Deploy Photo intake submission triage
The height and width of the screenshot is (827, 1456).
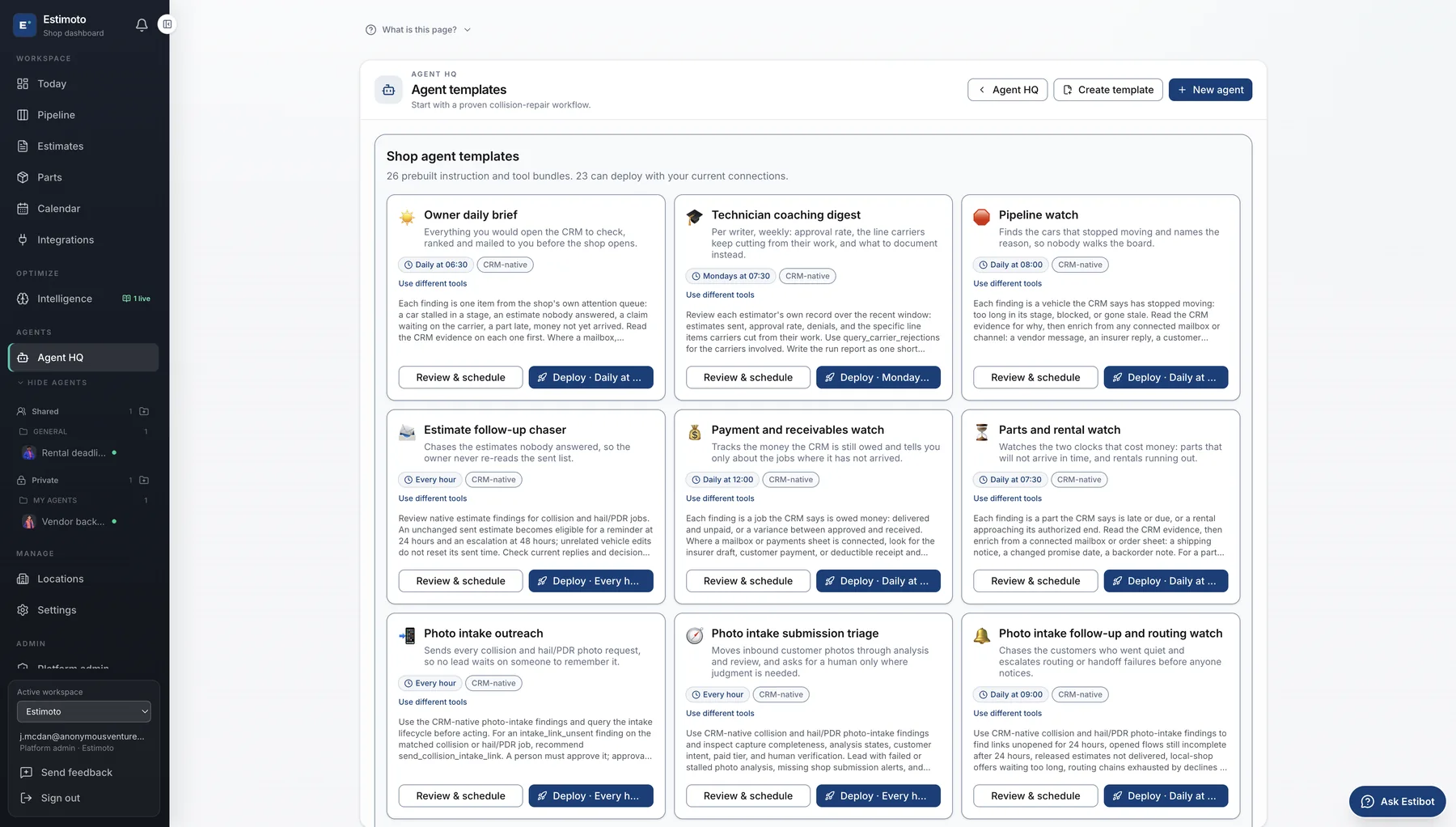878,796
